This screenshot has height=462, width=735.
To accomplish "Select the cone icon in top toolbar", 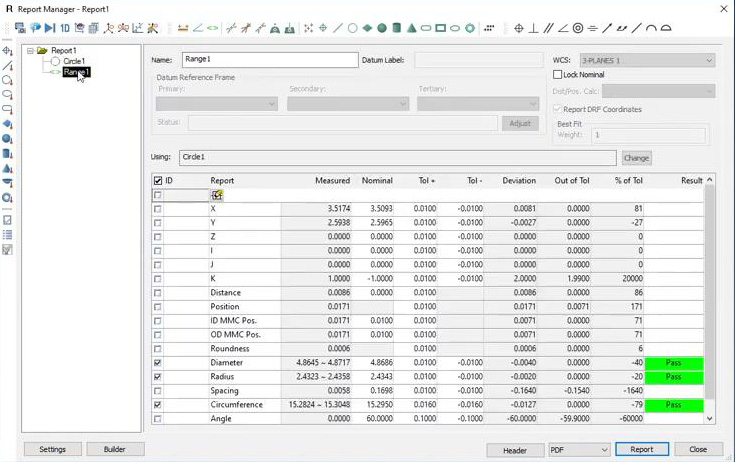I will tap(412, 28).
